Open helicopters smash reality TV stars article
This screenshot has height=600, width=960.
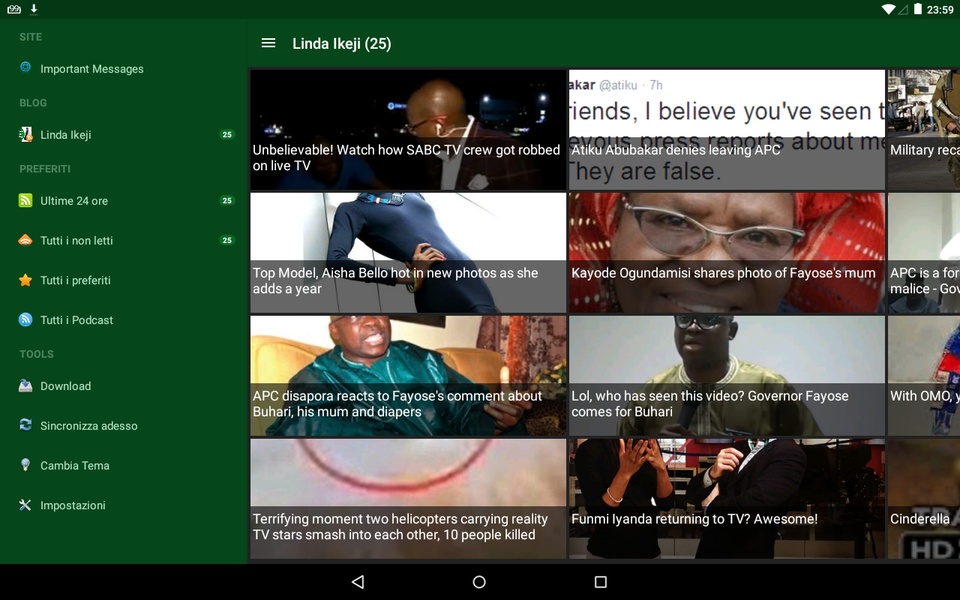coord(408,498)
